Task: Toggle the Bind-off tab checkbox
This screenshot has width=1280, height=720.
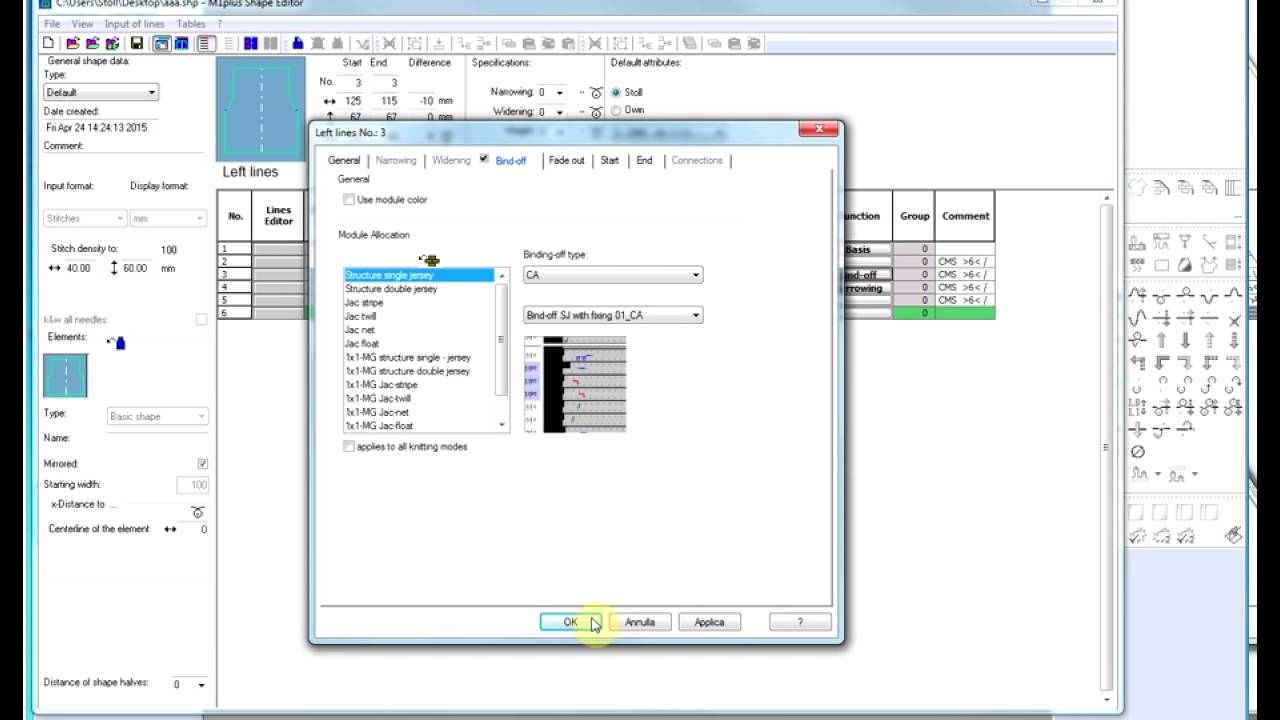Action: [x=484, y=159]
